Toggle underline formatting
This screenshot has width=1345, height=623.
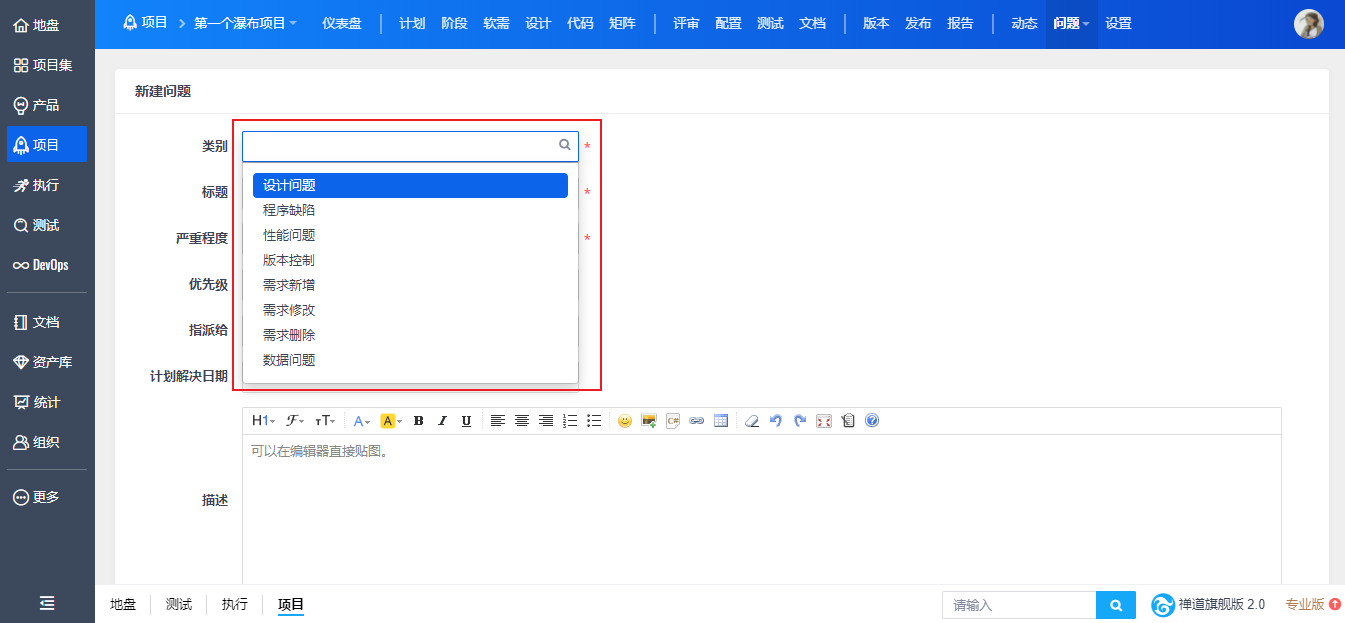coord(467,421)
